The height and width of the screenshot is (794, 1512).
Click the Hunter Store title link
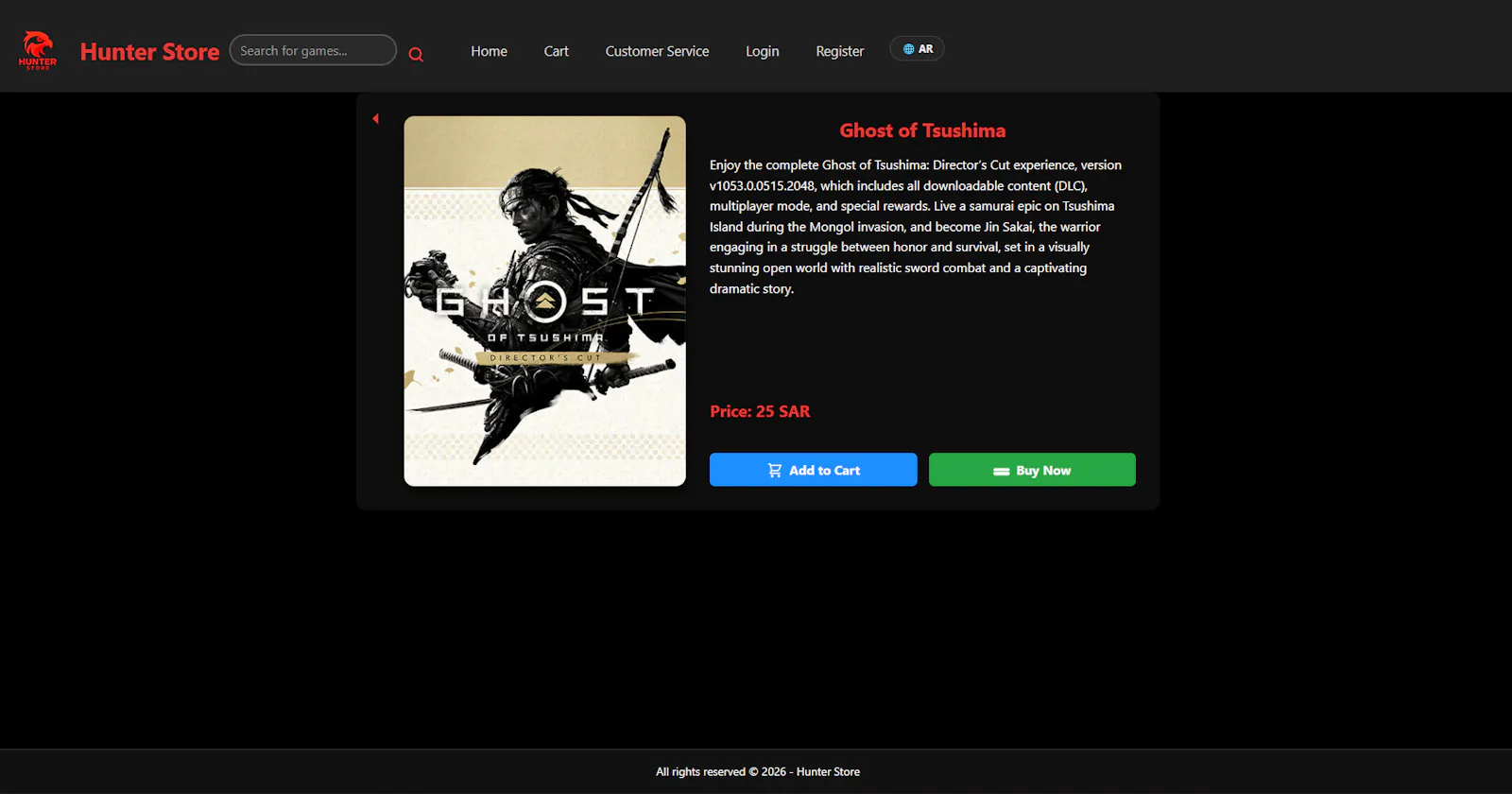[x=149, y=52]
